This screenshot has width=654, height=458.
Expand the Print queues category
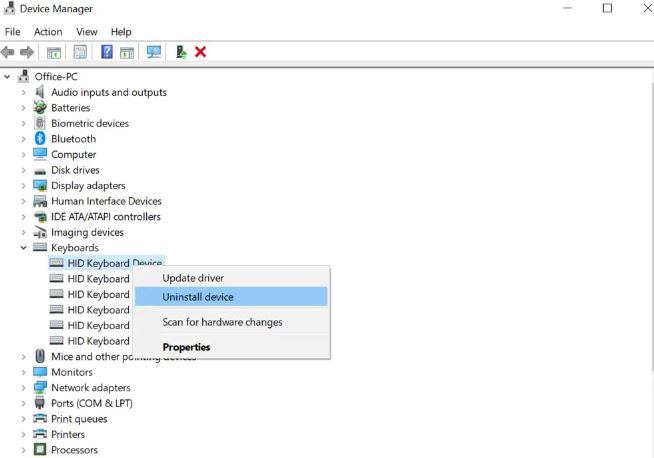click(24, 419)
